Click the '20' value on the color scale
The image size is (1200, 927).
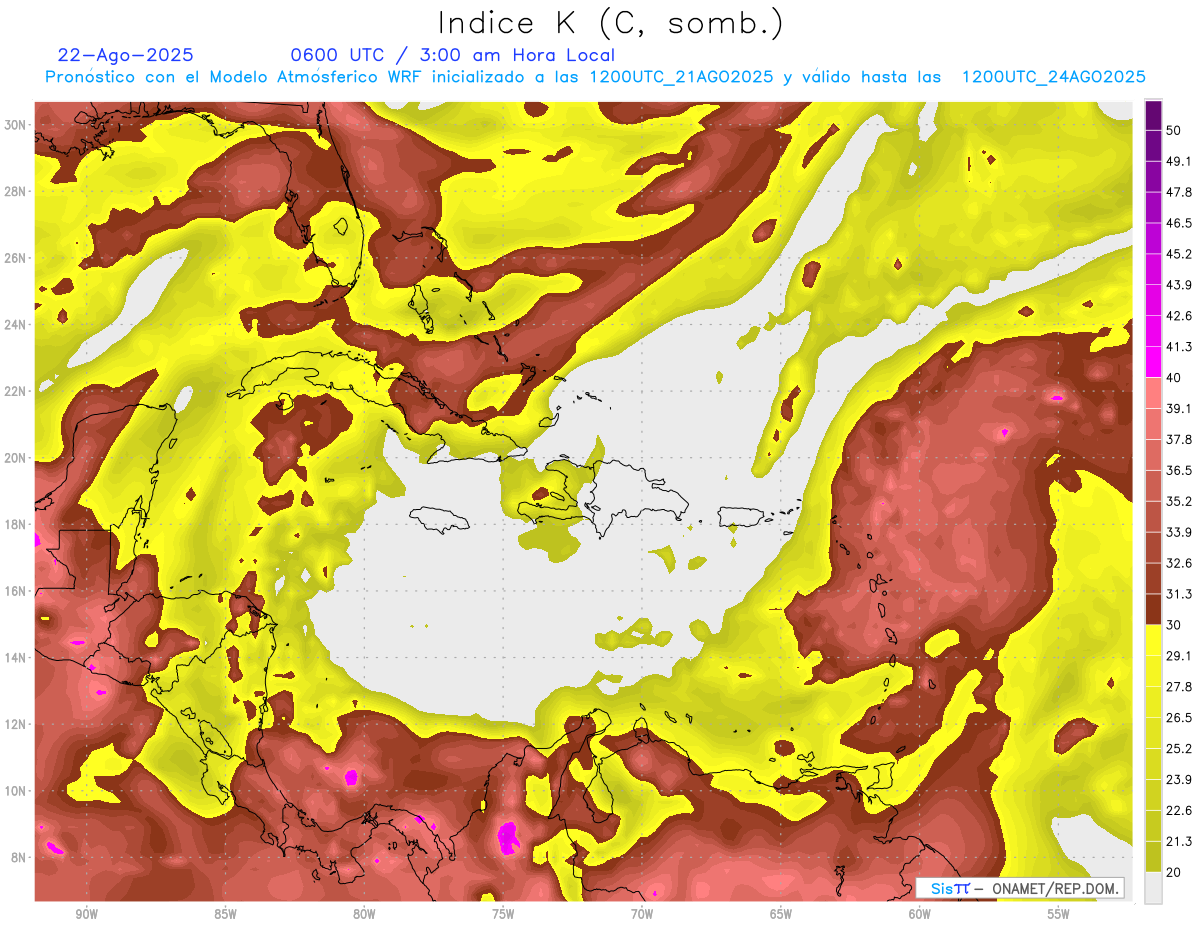(1173, 873)
